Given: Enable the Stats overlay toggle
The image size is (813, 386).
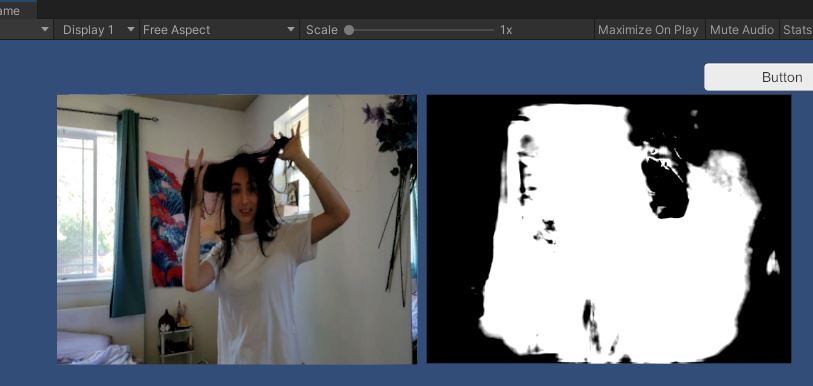Looking at the screenshot, I should (x=797, y=30).
